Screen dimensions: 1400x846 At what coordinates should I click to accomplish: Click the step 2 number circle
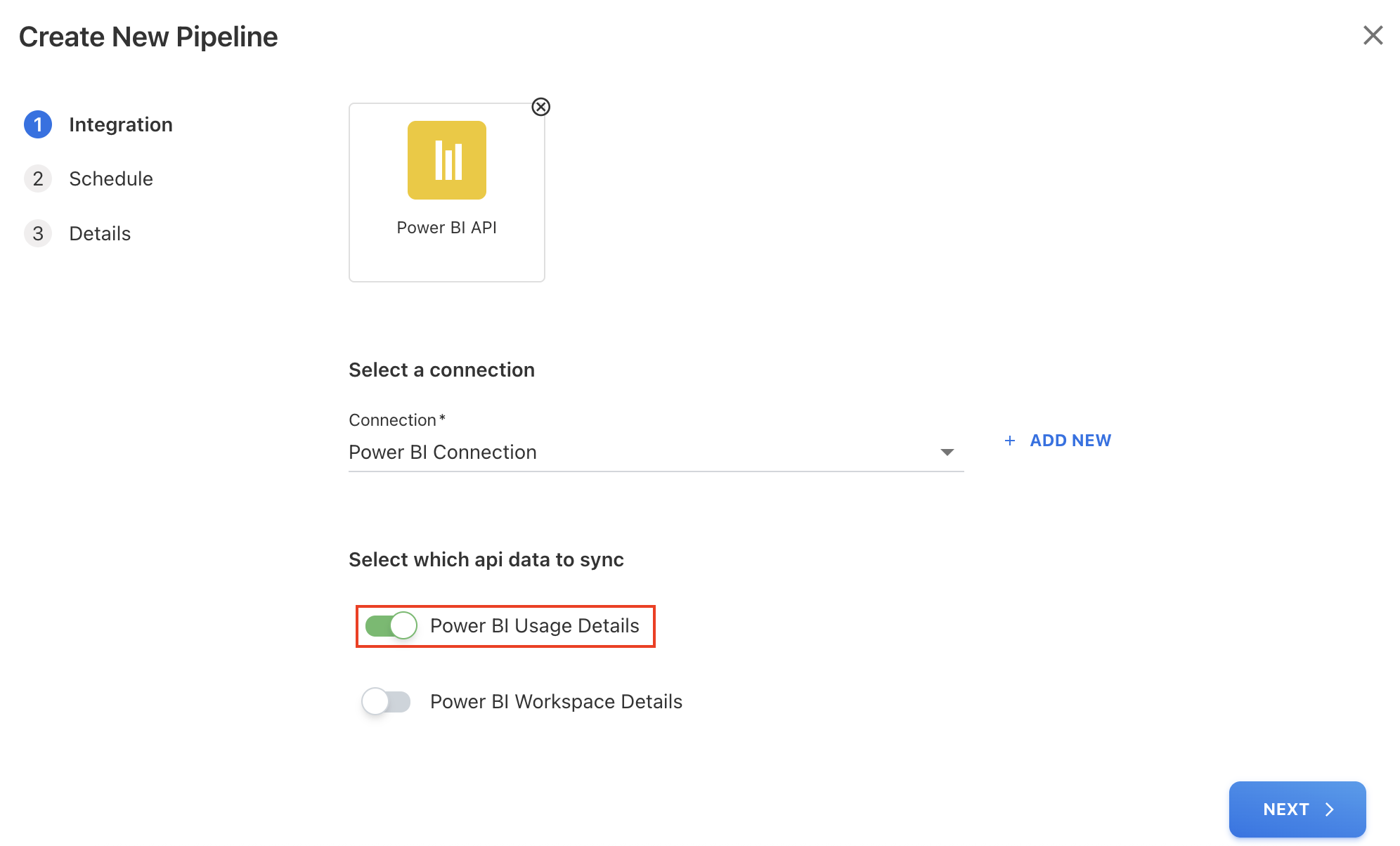coord(38,178)
